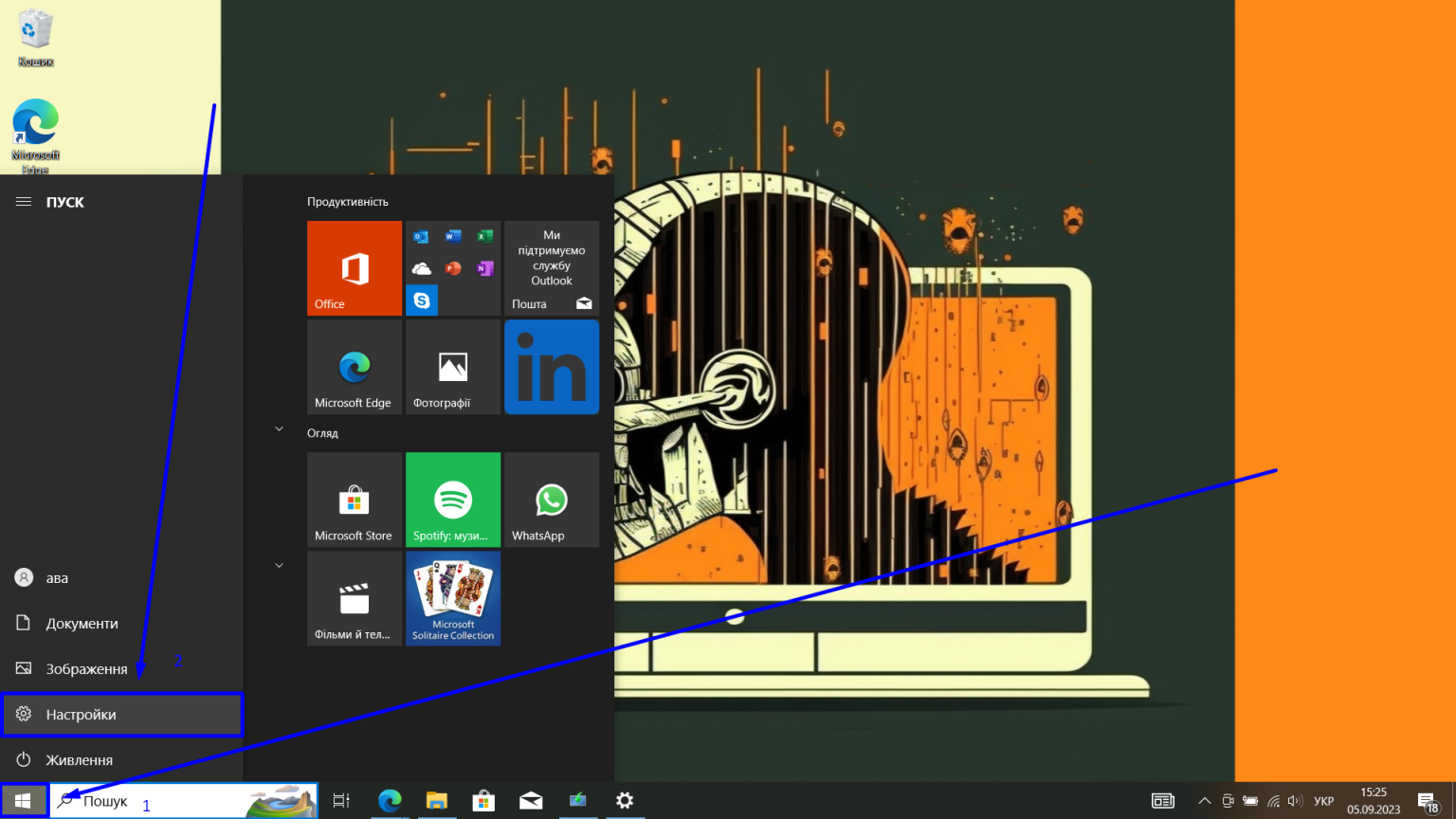Open the Живлення power menu

pyautogui.click(x=80, y=759)
